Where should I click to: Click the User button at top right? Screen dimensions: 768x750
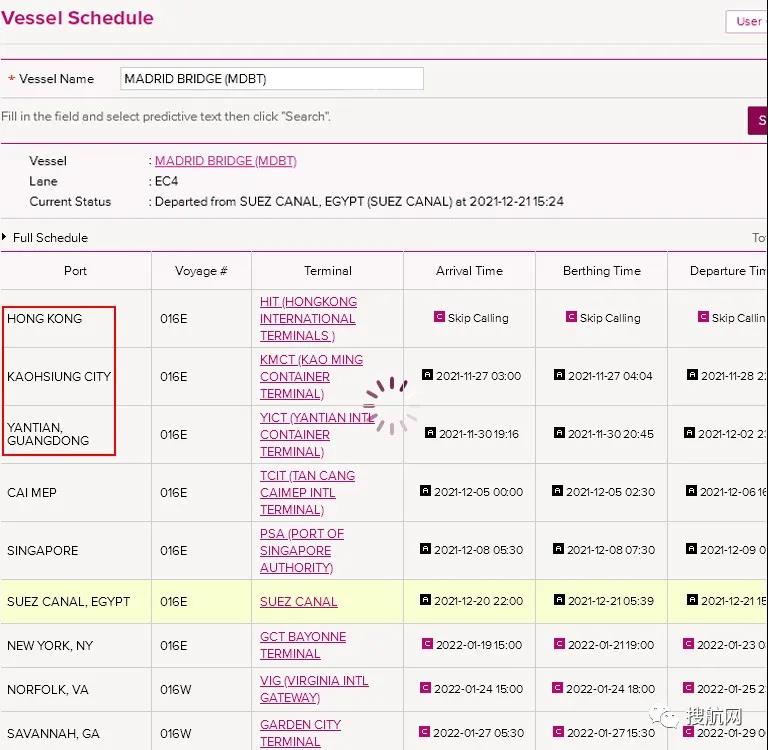pyautogui.click(x=746, y=21)
